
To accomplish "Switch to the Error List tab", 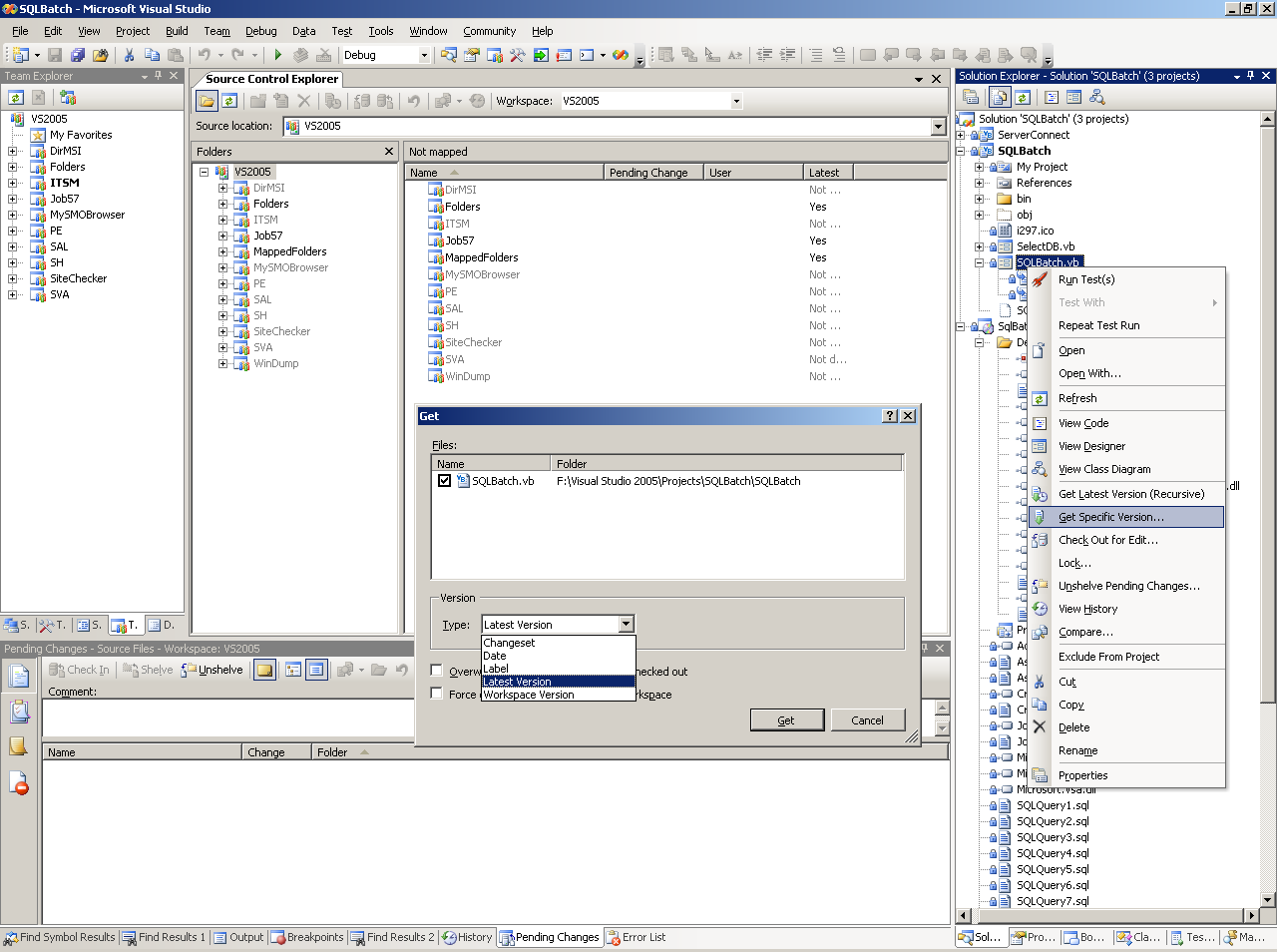I will tap(637, 937).
